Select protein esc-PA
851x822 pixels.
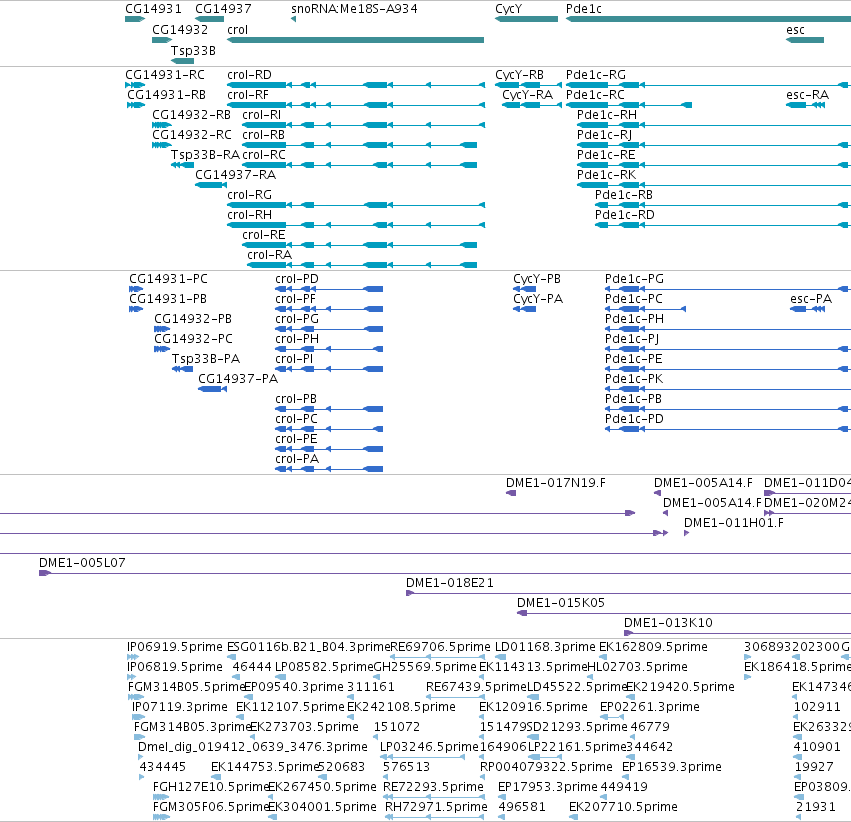point(808,309)
